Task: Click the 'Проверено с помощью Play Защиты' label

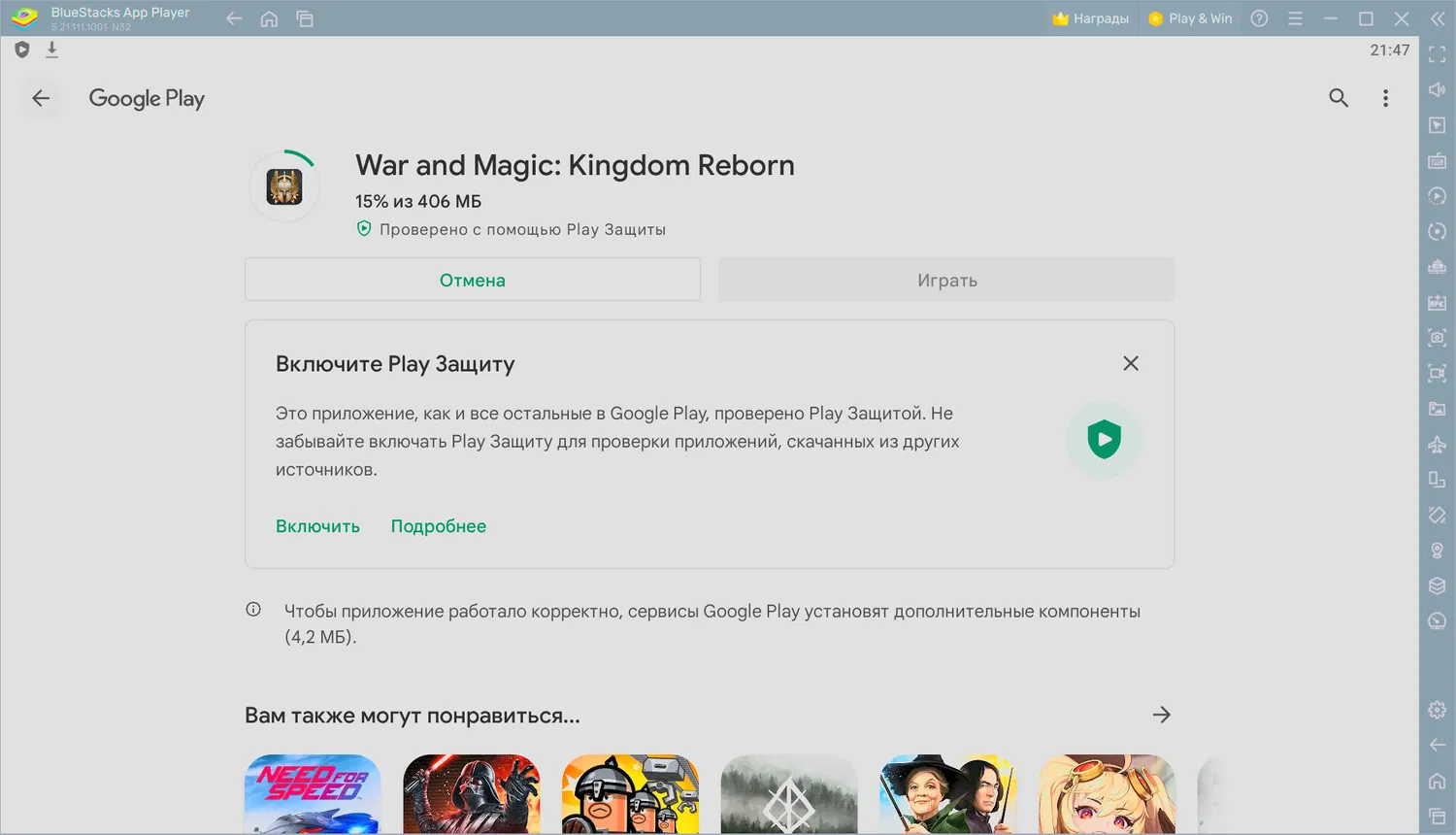Action: [x=522, y=229]
